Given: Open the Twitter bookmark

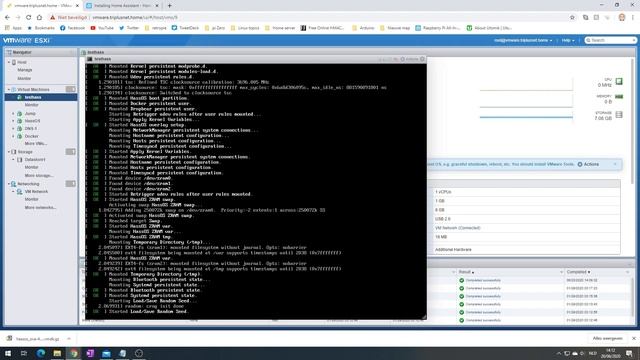Looking at the screenshot, I should (129, 28).
